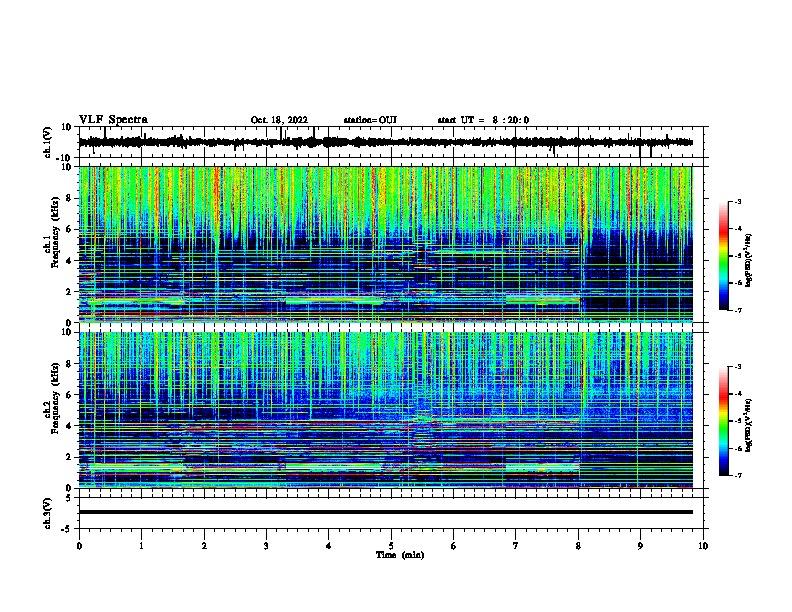This screenshot has width=792, height=612.
Task: Click the "VLF Spectra" plot title
Action: coord(113,119)
